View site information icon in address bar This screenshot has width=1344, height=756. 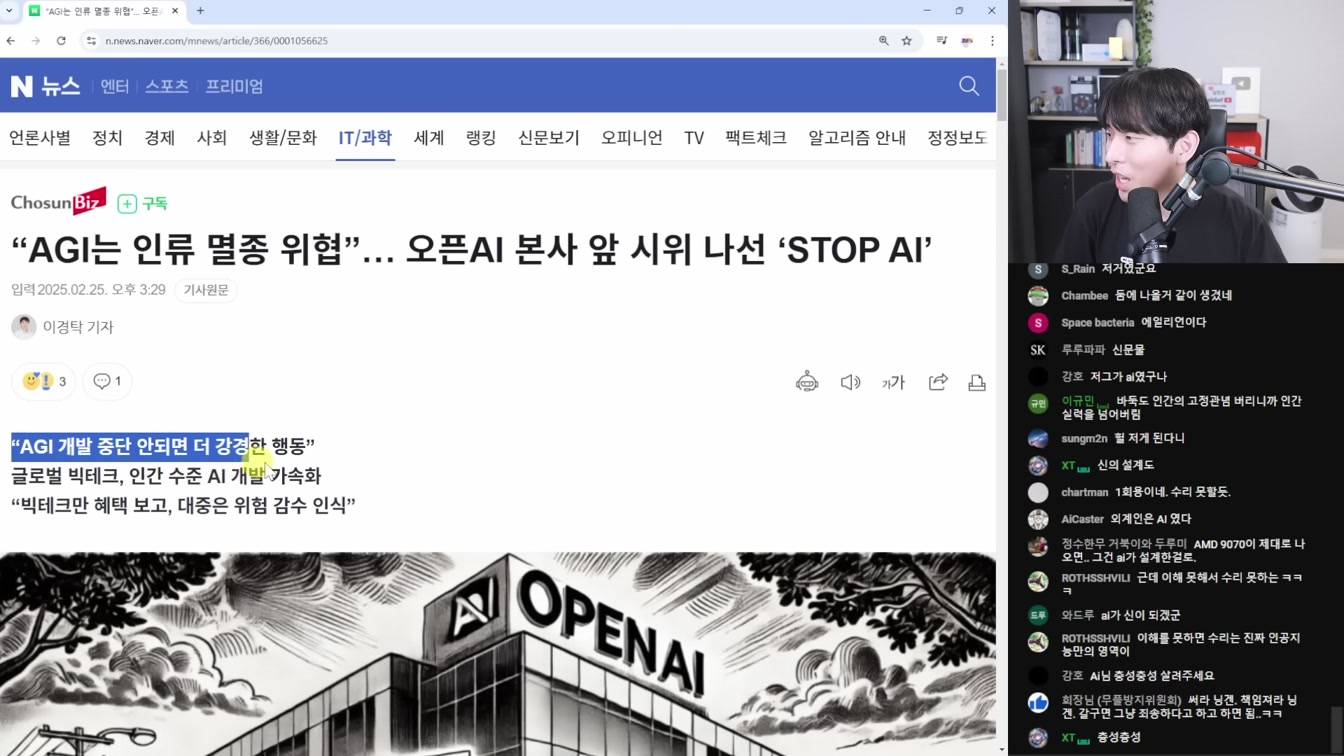91,41
